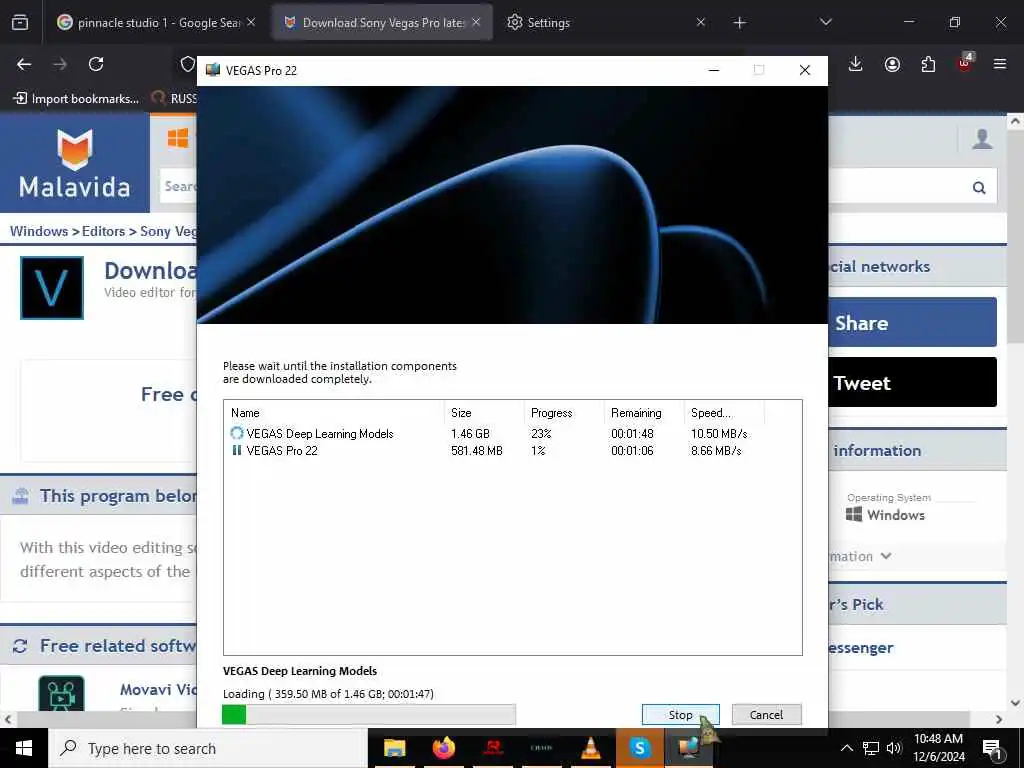Viewport: 1024px width, 768px height.
Task: Stop the VEGAS Pro download
Action: click(680, 714)
